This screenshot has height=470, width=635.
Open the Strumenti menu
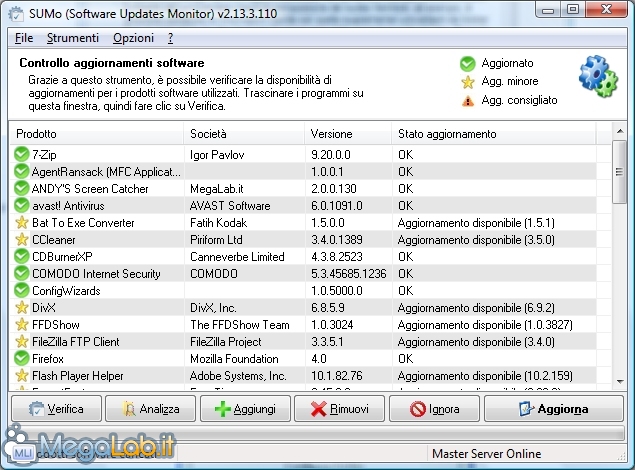pyautogui.click(x=72, y=38)
